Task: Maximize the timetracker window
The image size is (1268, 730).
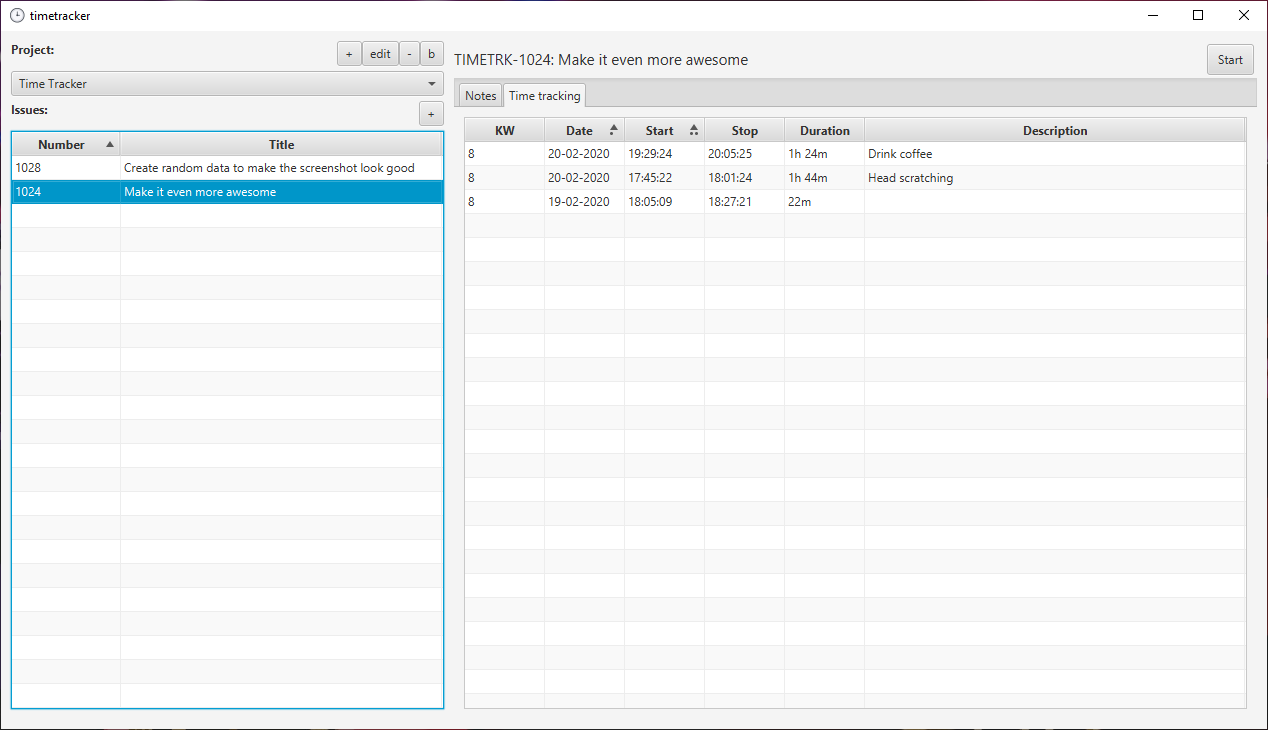Action: pyautogui.click(x=1198, y=15)
